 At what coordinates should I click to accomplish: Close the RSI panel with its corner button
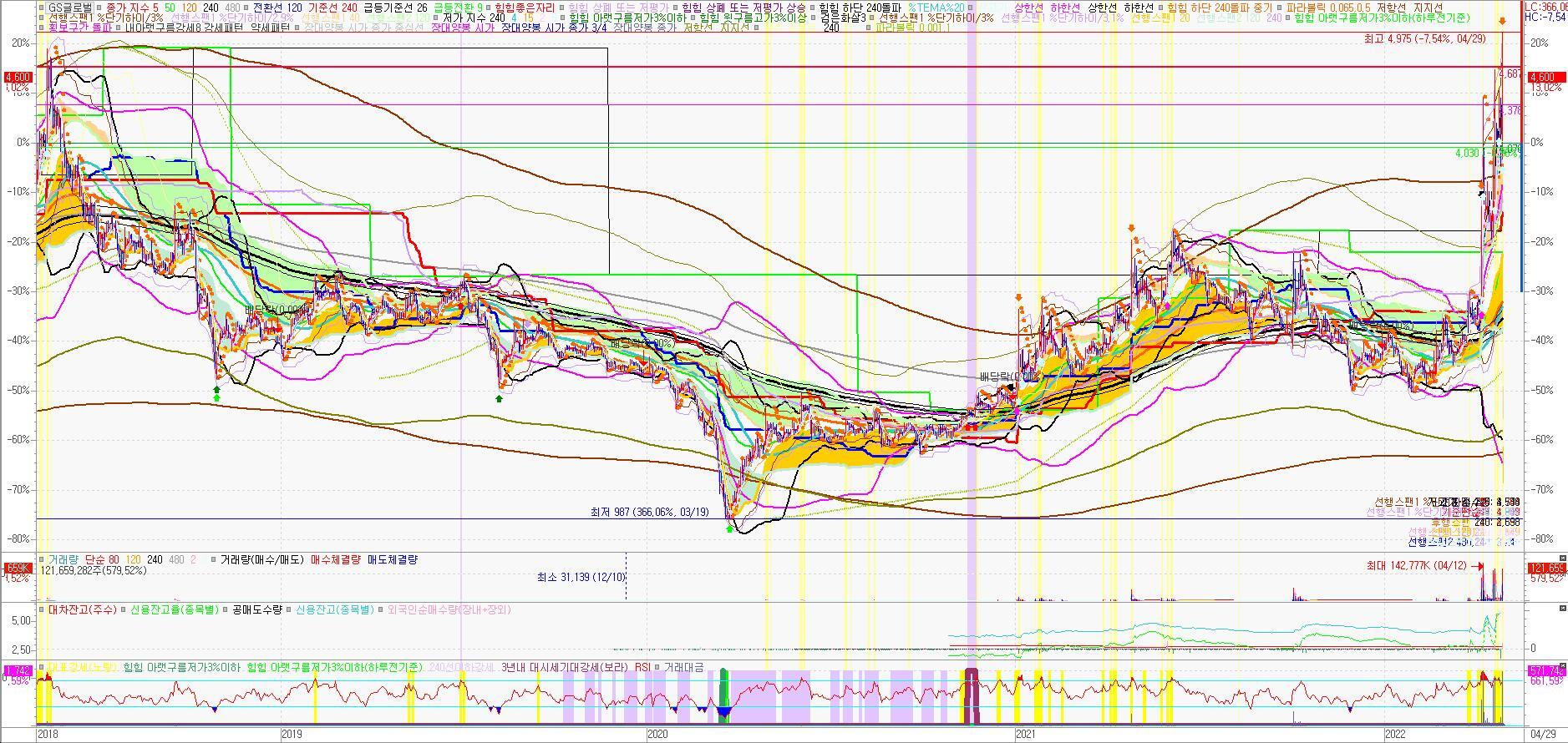click(x=1562, y=665)
